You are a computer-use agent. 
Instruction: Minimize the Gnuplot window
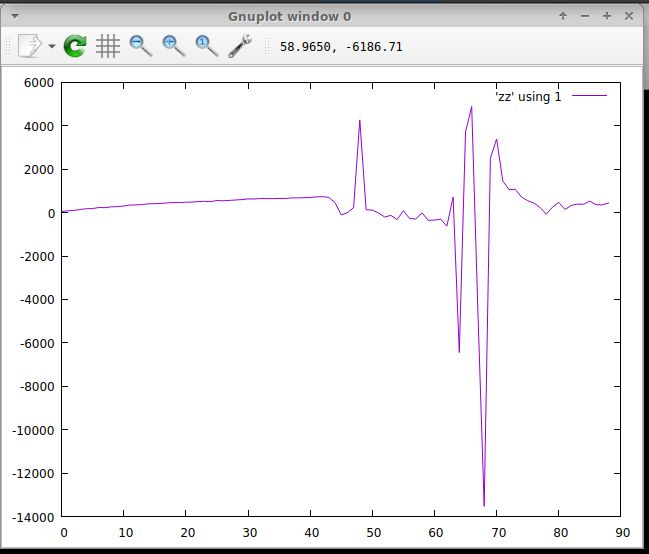(585, 16)
